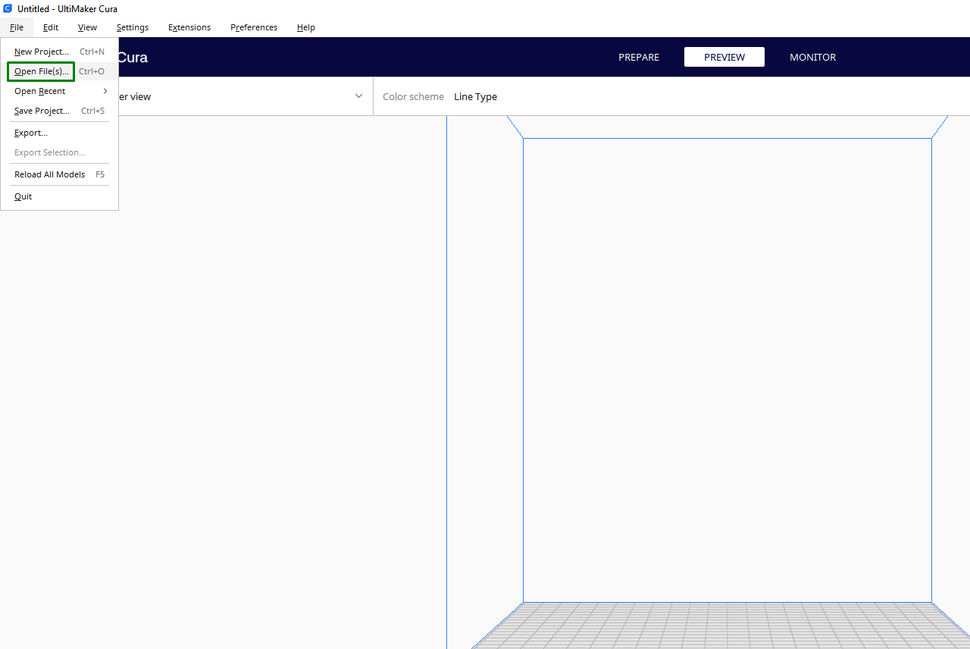Click the PREVIEW stage button
Viewport: 970px width, 649px height.
(724, 57)
